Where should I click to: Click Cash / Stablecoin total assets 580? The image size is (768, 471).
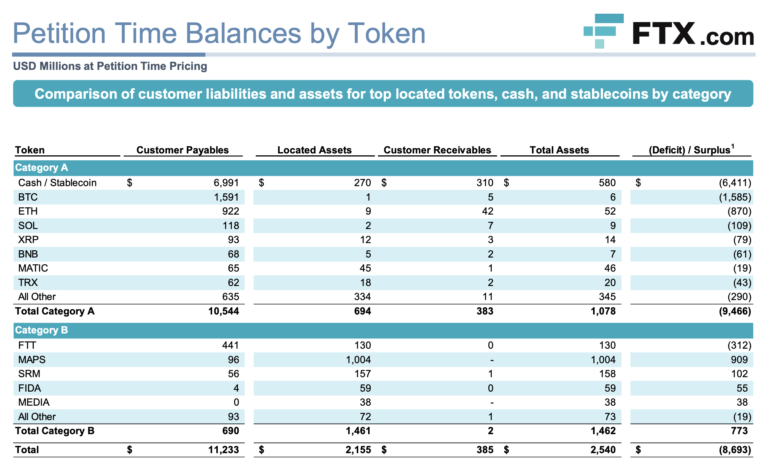607,183
